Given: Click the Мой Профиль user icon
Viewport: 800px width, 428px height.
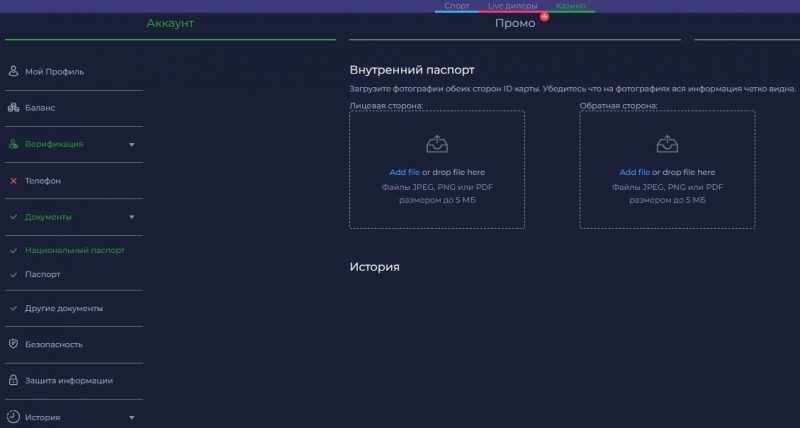Looking at the screenshot, I should point(13,71).
